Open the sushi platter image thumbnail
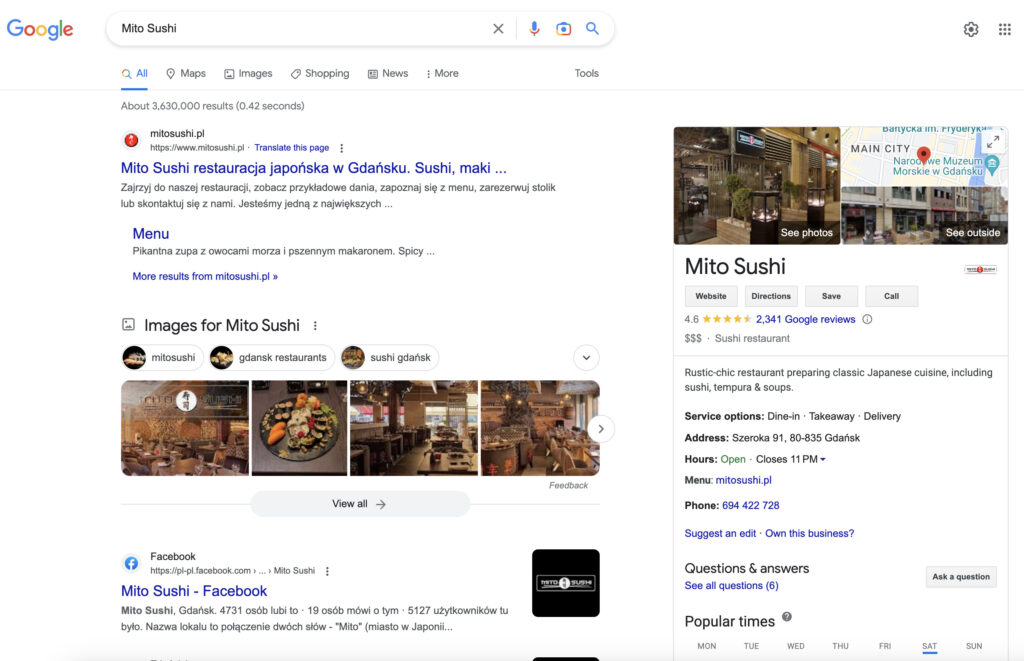Image resolution: width=1024 pixels, height=661 pixels. [300, 428]
